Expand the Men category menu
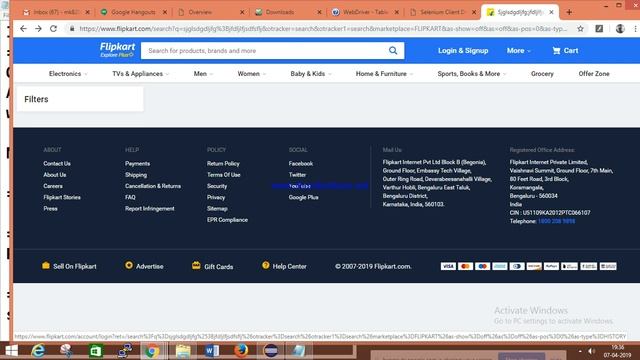 point(203,74)
